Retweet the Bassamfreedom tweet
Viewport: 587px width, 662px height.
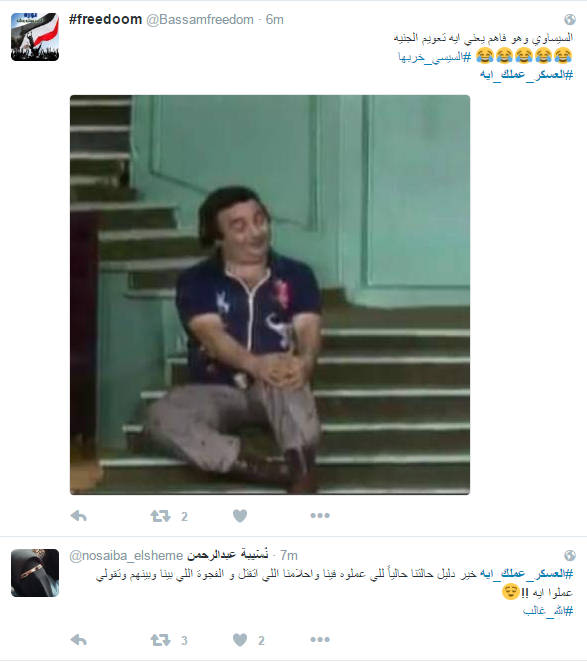pos(160,515)
